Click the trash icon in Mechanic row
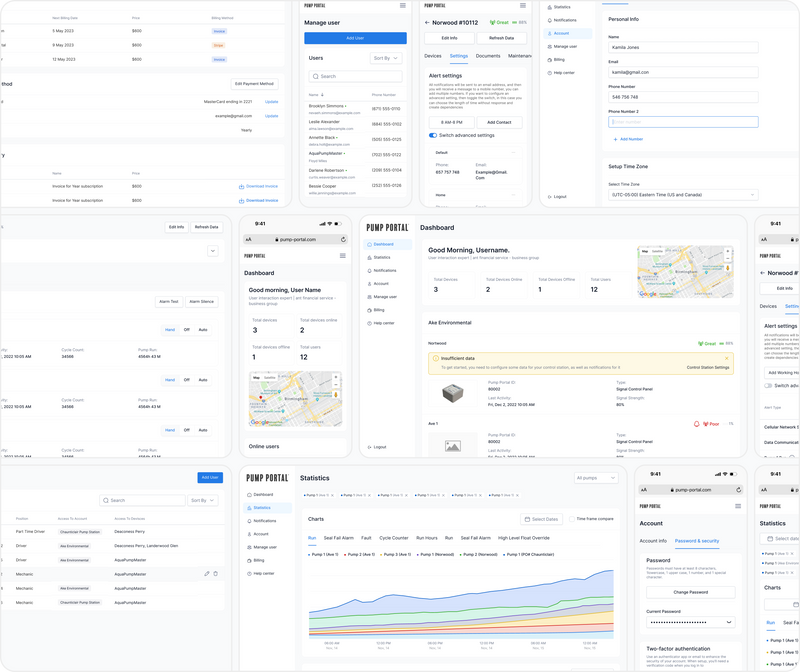 pyautogui.click(x=215, y=574)
